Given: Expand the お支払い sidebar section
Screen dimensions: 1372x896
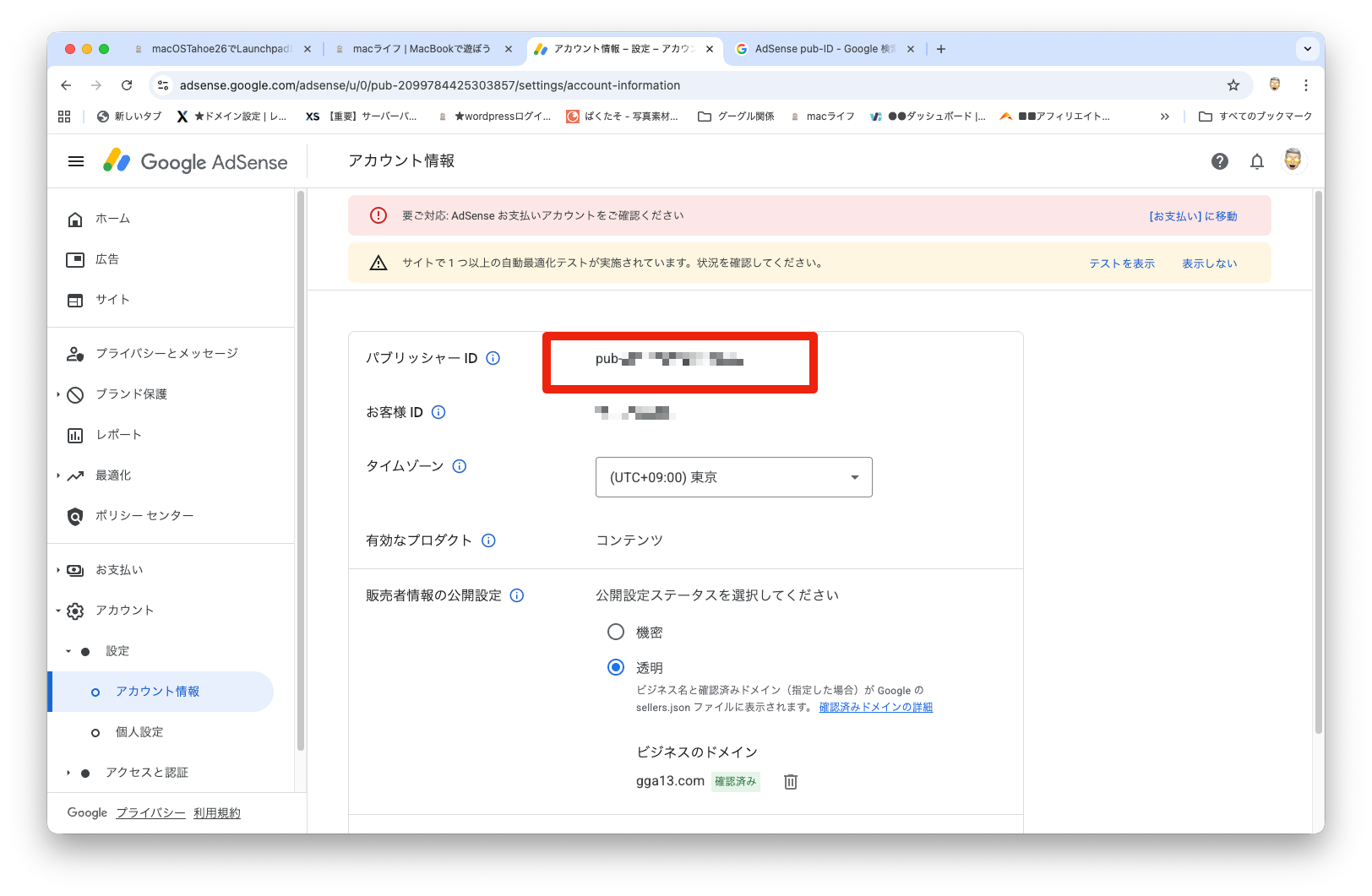Looking at the screenshot, I should [119, 570].
